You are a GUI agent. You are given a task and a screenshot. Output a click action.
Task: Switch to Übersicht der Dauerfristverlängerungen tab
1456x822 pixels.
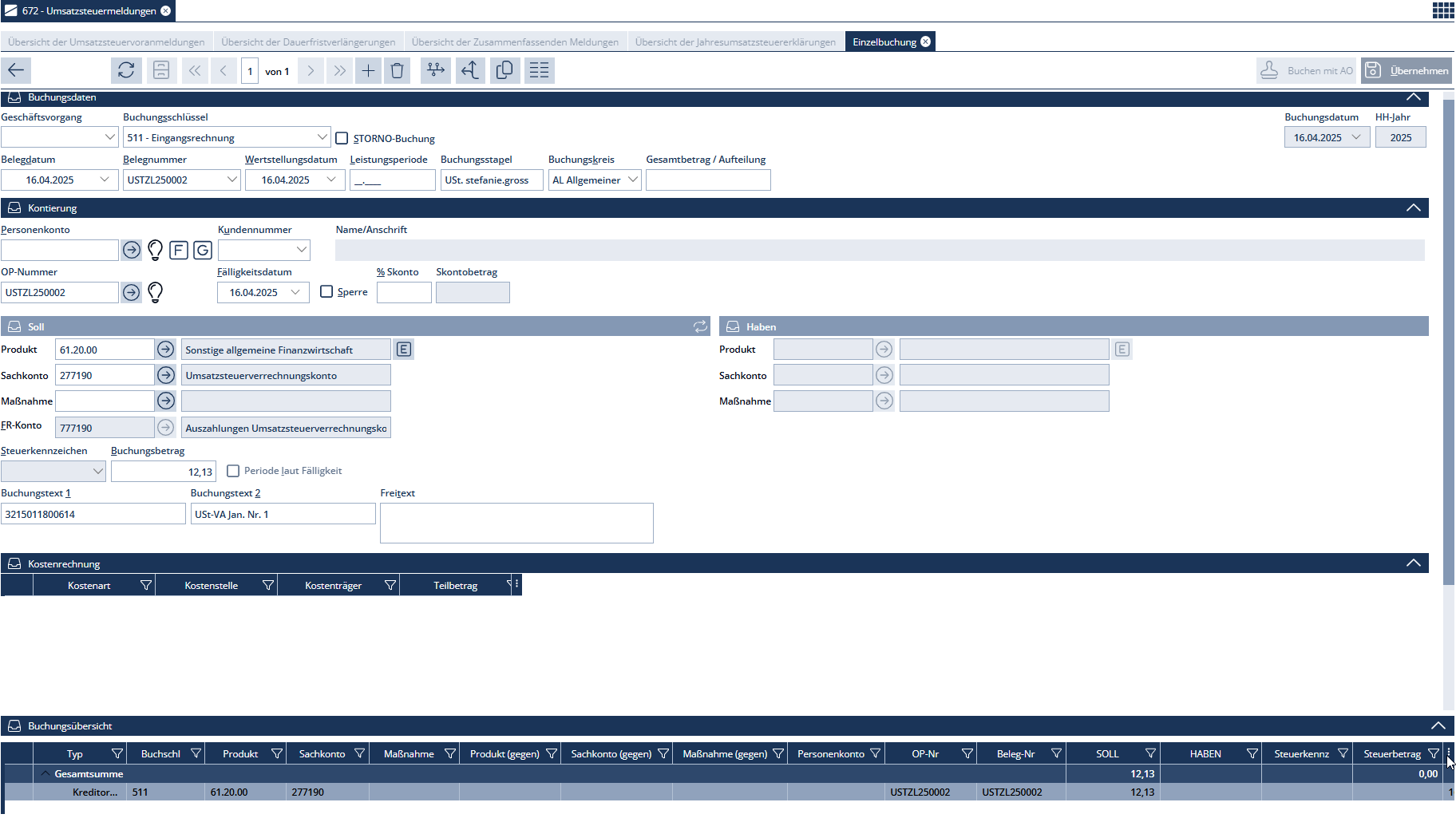[308, 42]
